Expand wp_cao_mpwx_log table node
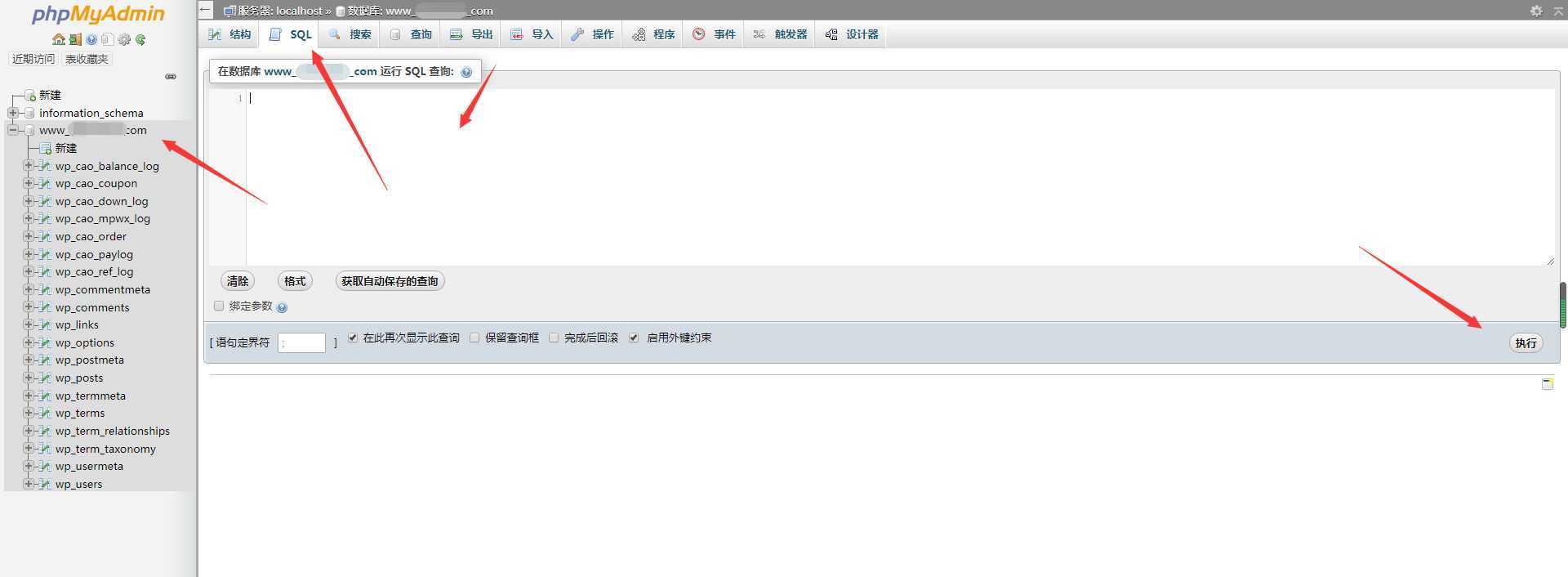Viewport: 1568px width, 577px height. [29, 218]
